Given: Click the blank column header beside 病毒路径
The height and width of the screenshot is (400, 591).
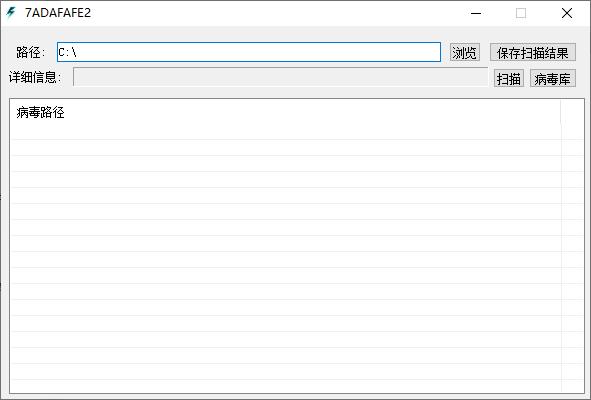Looking at the screenshot, I should [x=572, y=112].
